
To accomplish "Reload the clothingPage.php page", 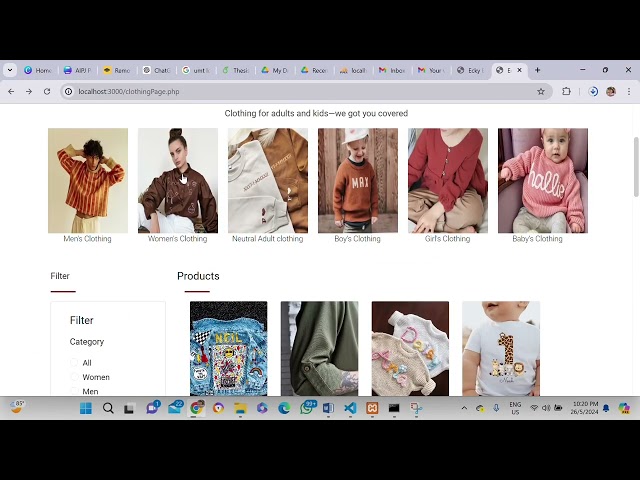I will 47,91.
